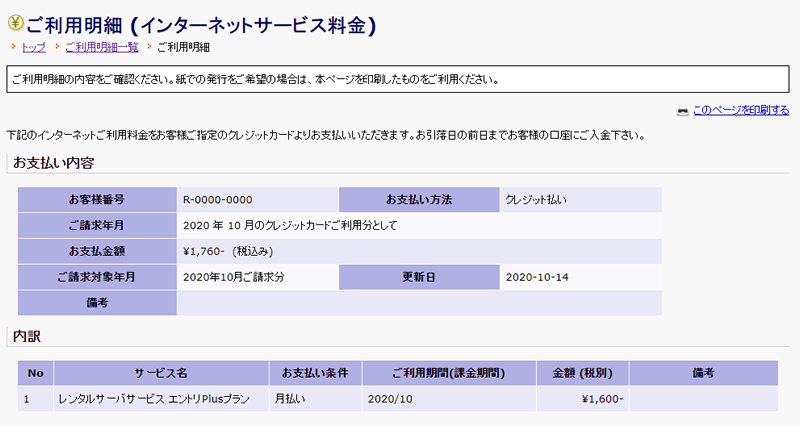Click the breadcrumb arrow before トップ

tap(13, 47)
